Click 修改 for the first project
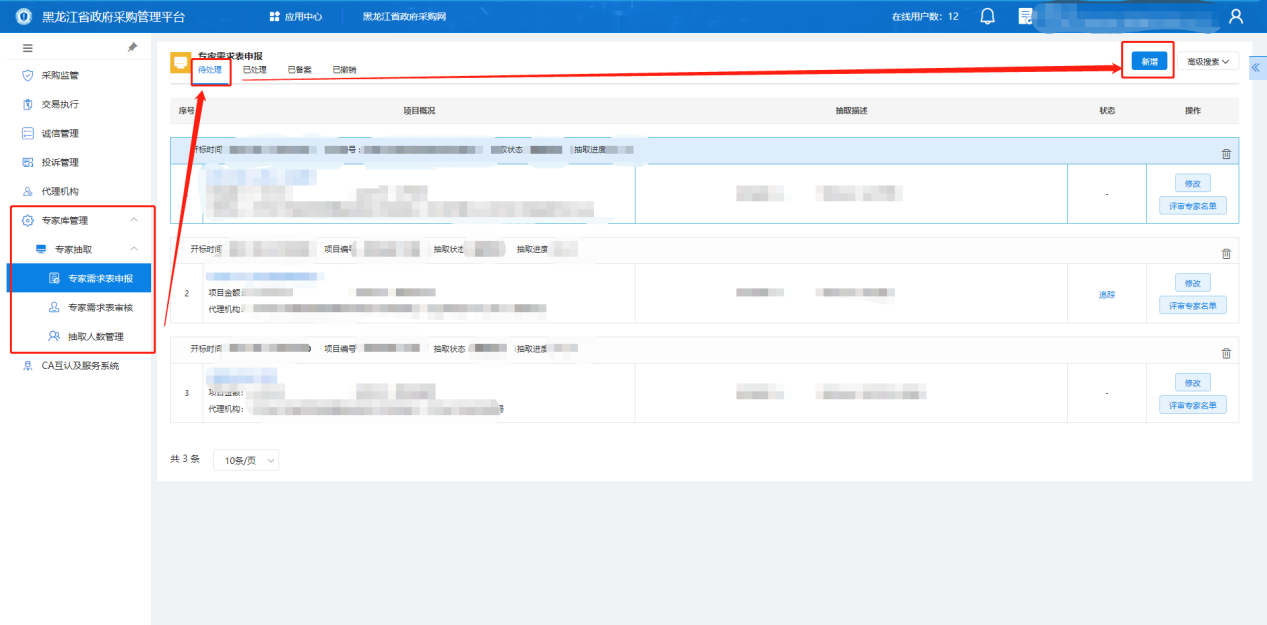This screenshot has height=625, width=1267. point(1192,183)
